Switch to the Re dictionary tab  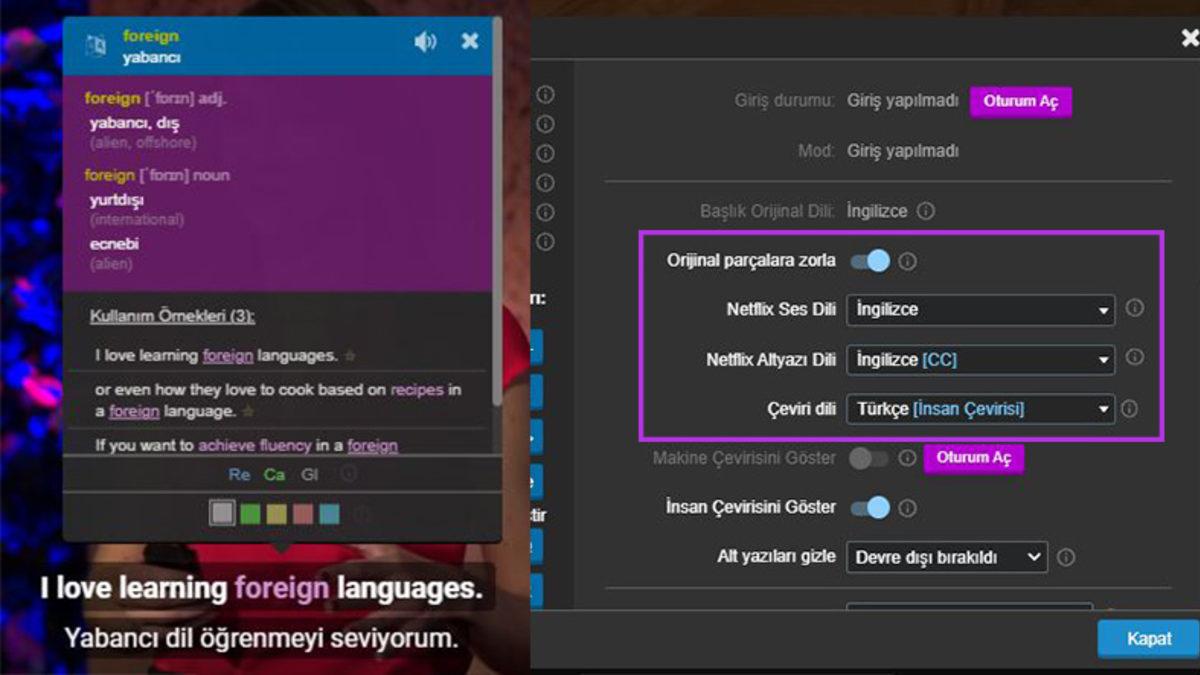click(240, 474)
